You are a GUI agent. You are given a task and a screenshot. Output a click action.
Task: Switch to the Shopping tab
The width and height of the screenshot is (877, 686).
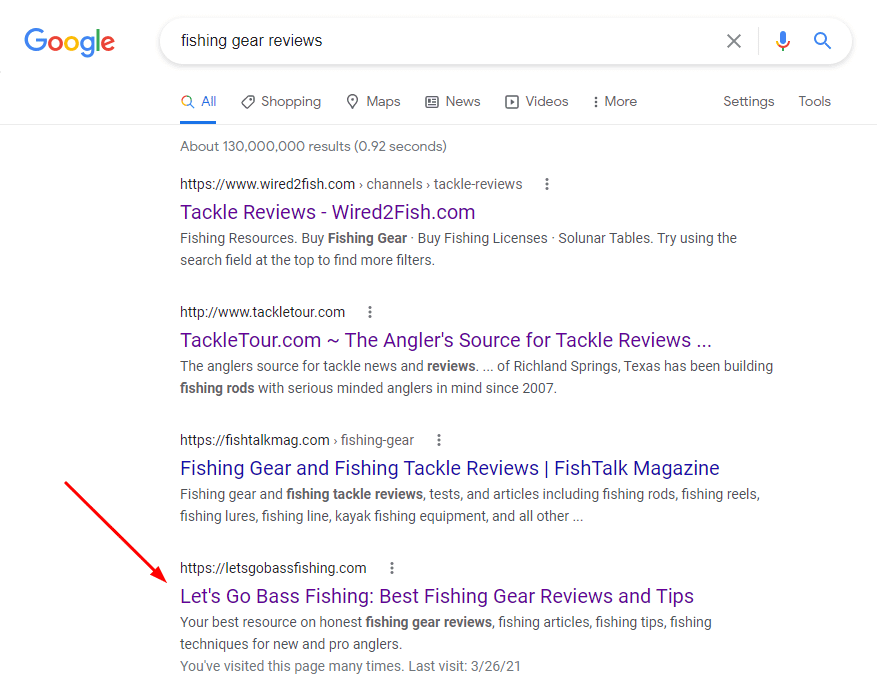click(281, 102)
